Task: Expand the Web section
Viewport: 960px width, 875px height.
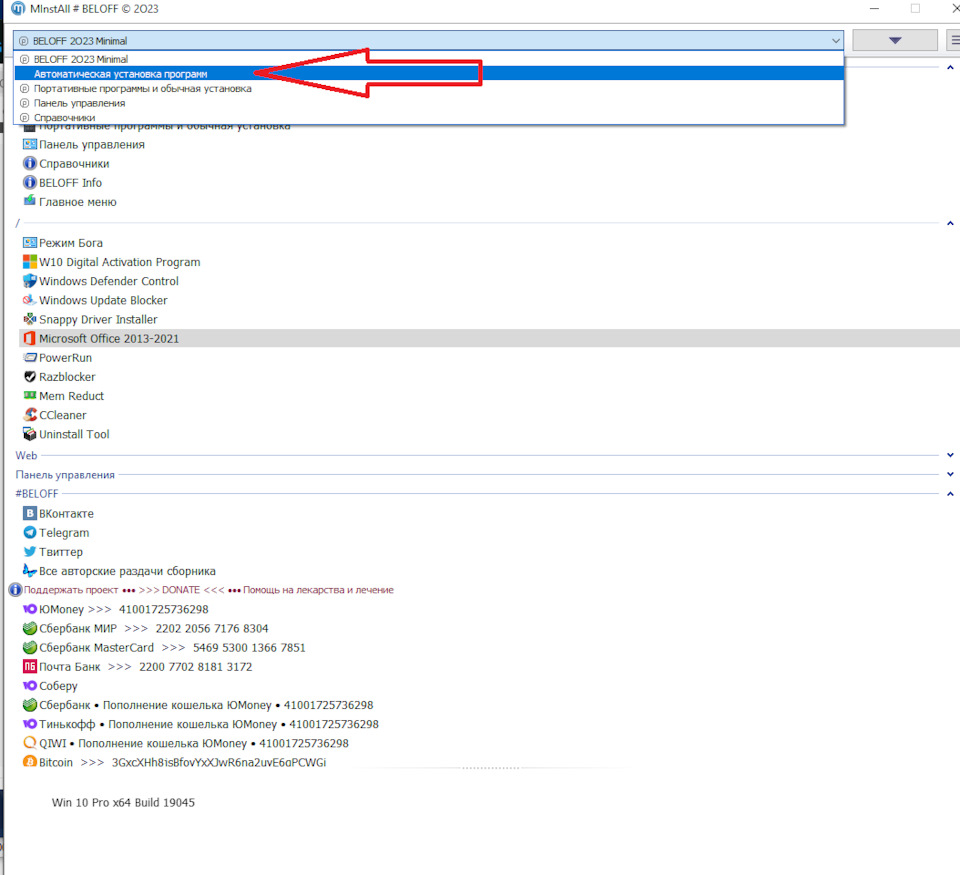Action: click(x=950, y=455)
